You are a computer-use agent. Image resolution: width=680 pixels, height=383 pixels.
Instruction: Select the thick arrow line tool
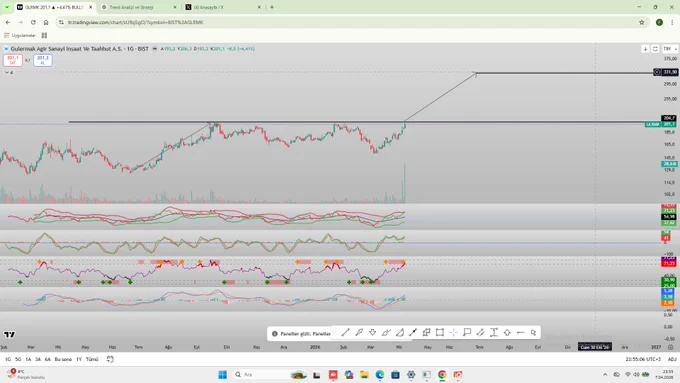[x=413, y=333]
